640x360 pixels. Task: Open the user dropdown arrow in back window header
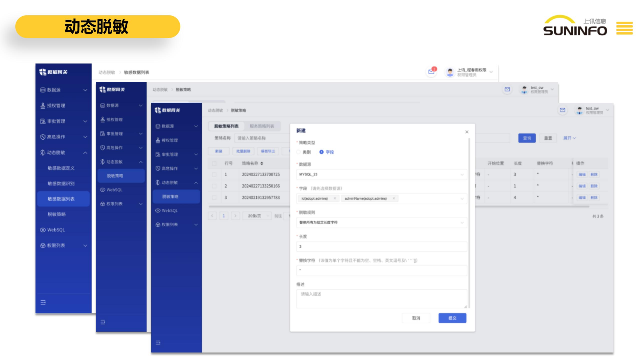tap(491, 72)
